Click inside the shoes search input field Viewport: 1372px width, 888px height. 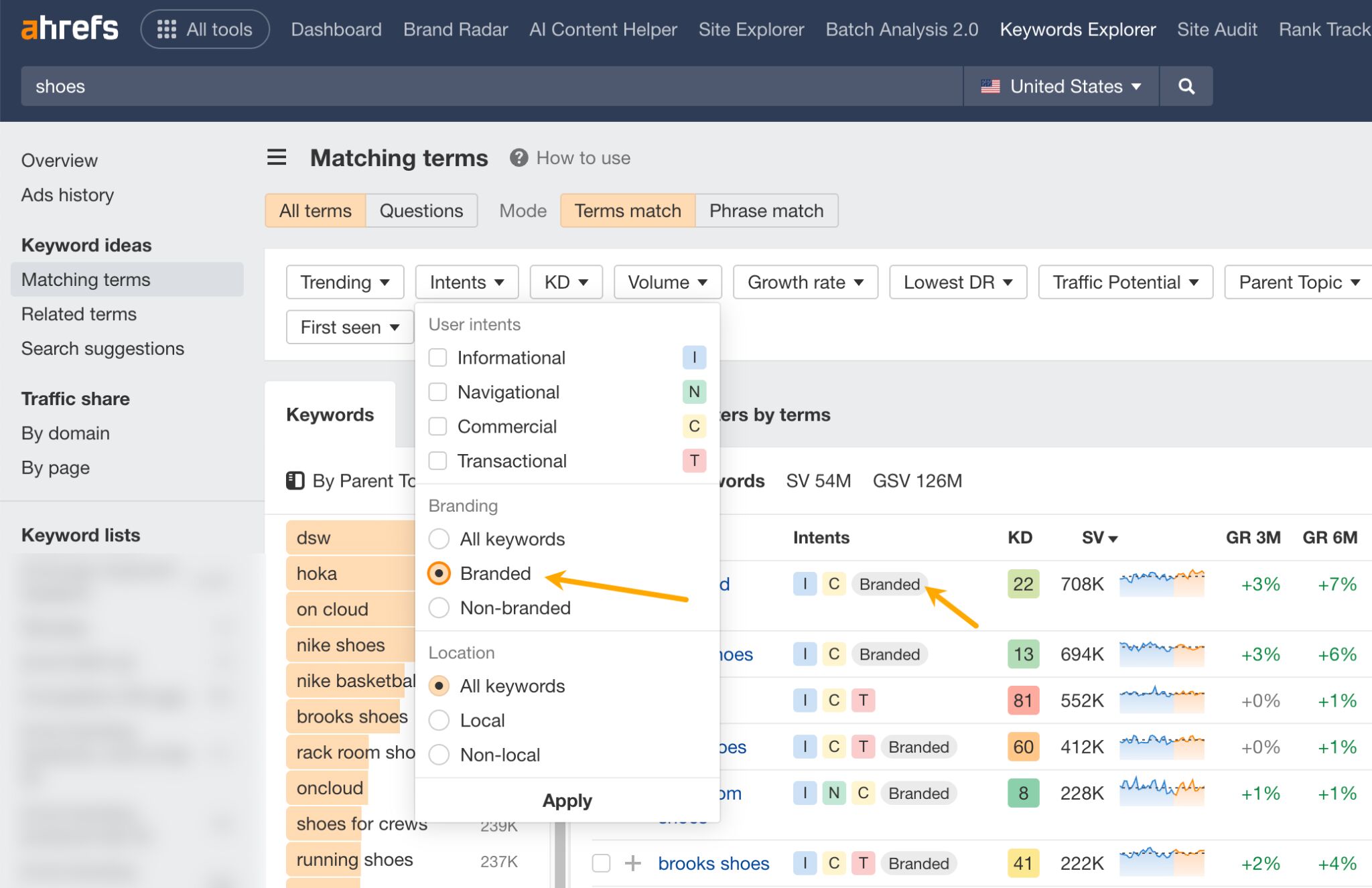pos(268,86)
